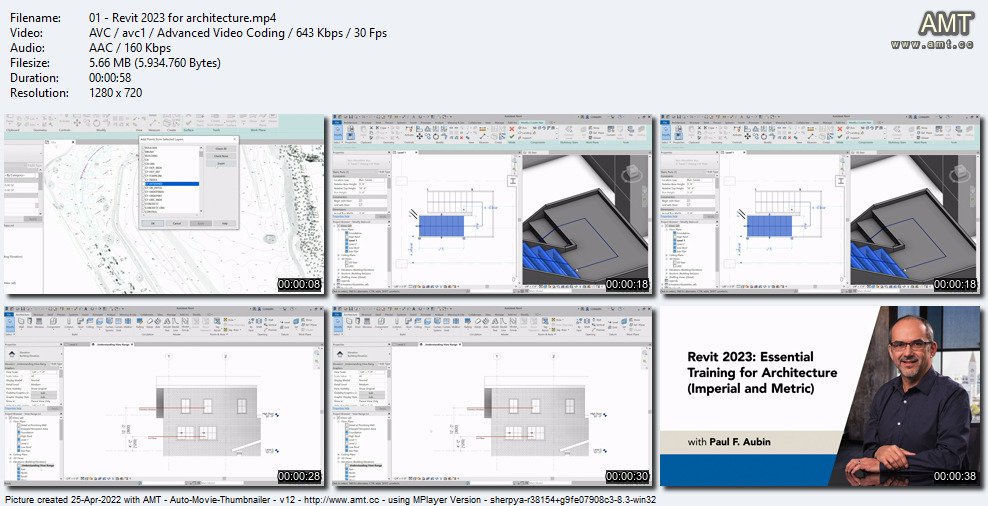Image resolution: width=988 pixels, height=506 pixels.
Task: Select the Window tool in 00:00:28 thumbnail
Action: click(39, 323)
